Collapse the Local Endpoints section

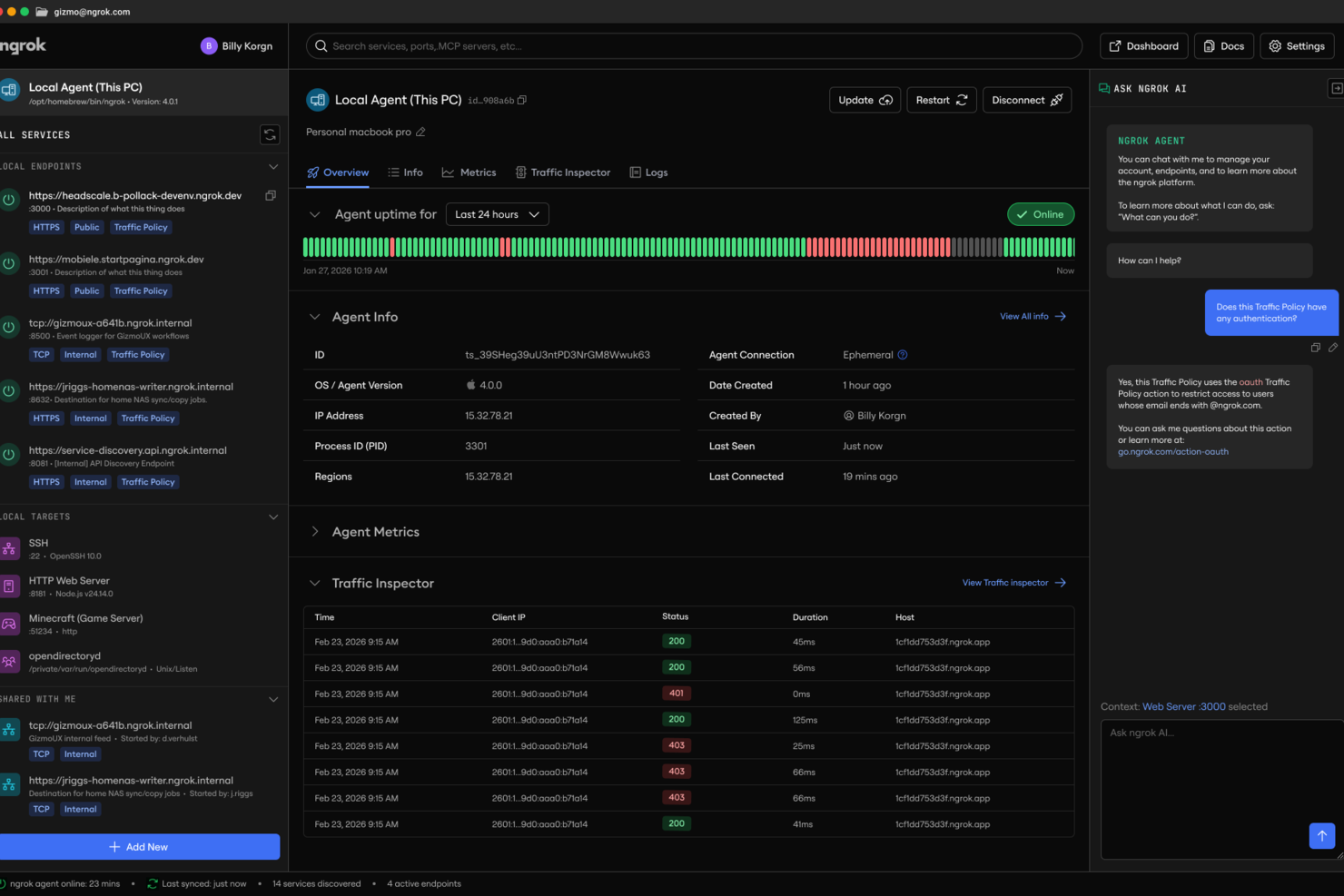pos(273,167)
